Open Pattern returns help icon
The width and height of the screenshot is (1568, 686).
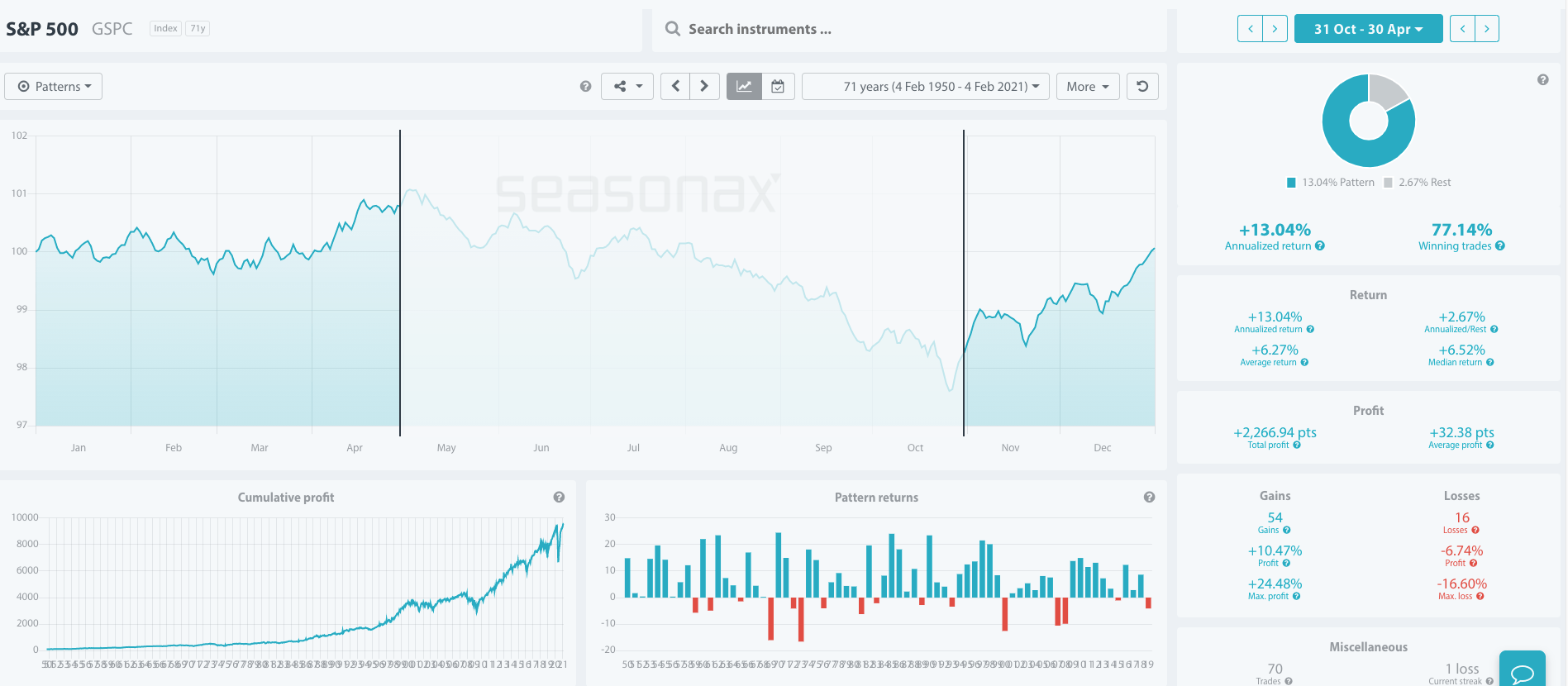click(x=1149, y=498)
